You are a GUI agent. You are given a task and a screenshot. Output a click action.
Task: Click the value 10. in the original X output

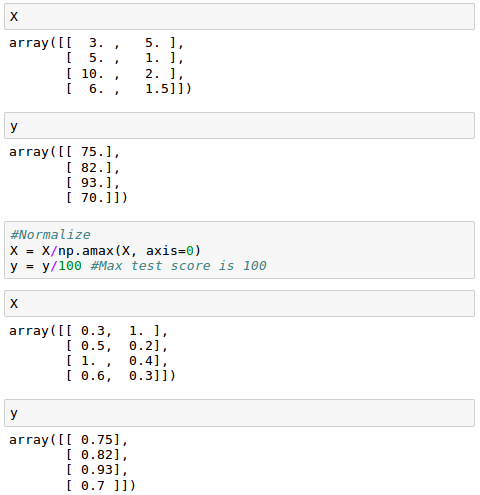[92, 74]
